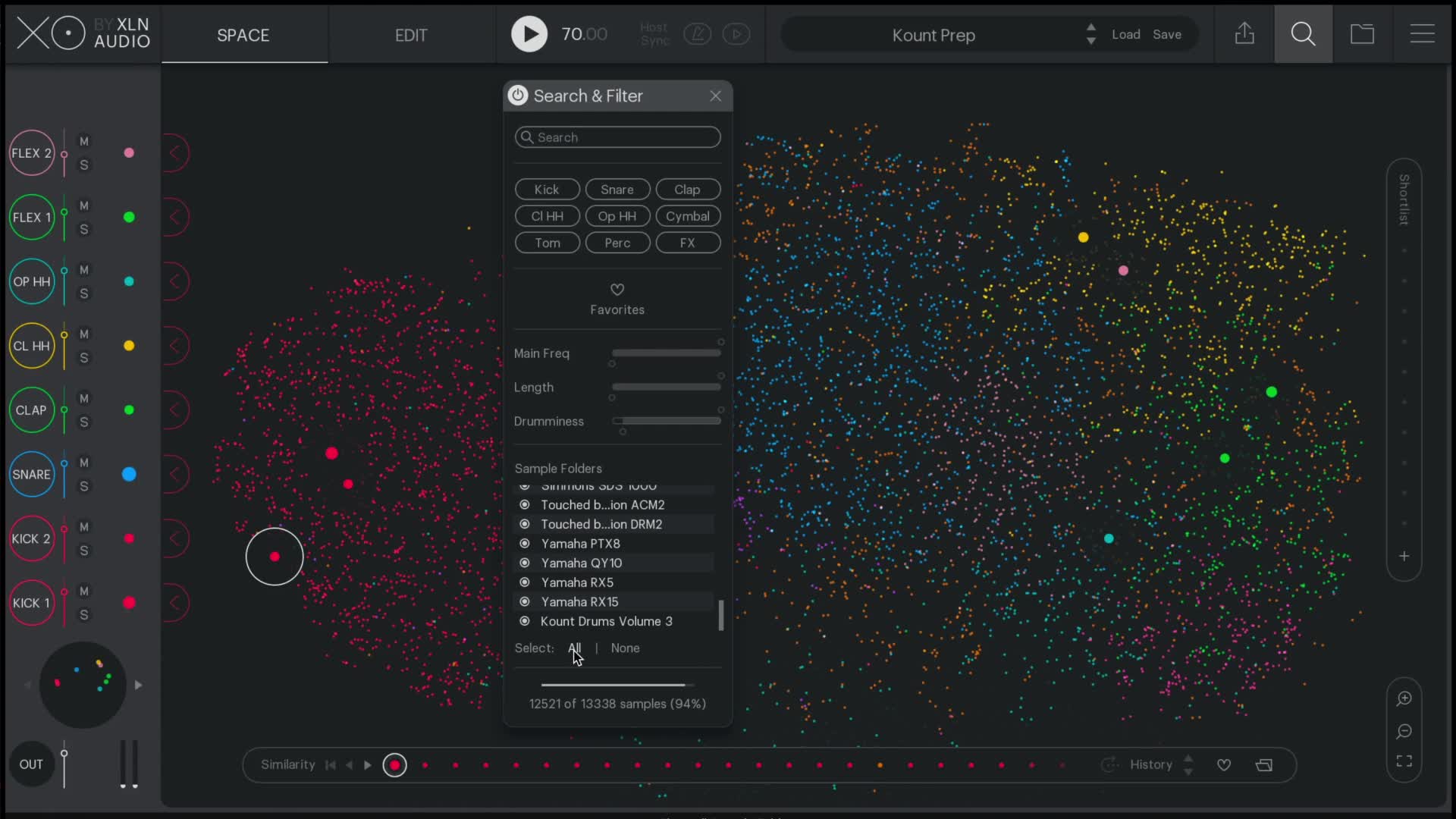
Task: Toggle the Search magnifier icon
Action: [1303, 33]
